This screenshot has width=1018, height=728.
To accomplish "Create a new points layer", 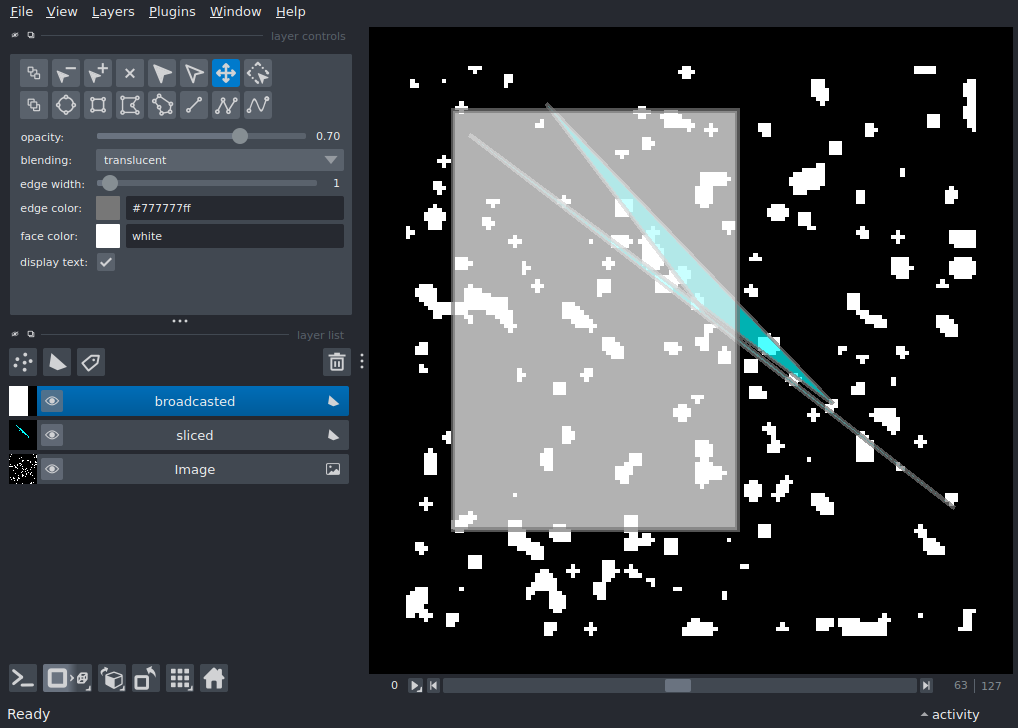I will pos(23,362).
